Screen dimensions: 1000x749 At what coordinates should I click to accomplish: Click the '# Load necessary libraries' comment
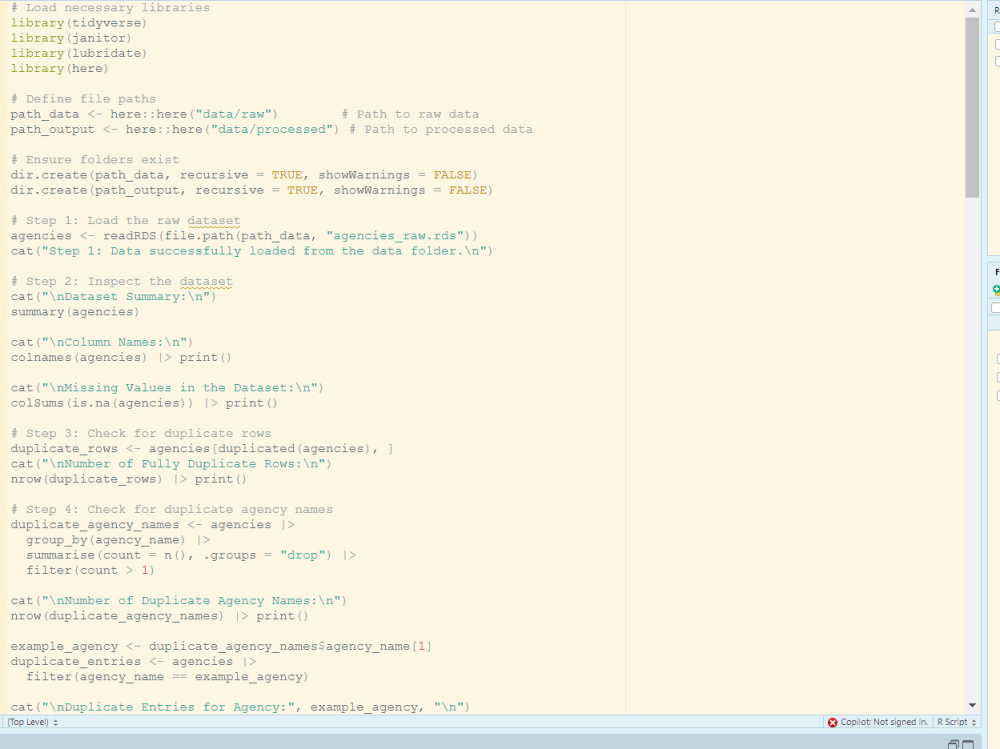(x=110, y=8)
